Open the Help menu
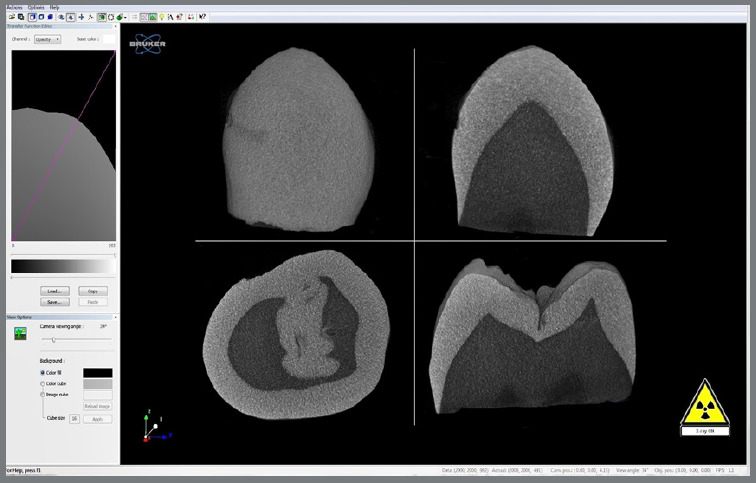This screenshot has height=483, width=756. [54, 7]
